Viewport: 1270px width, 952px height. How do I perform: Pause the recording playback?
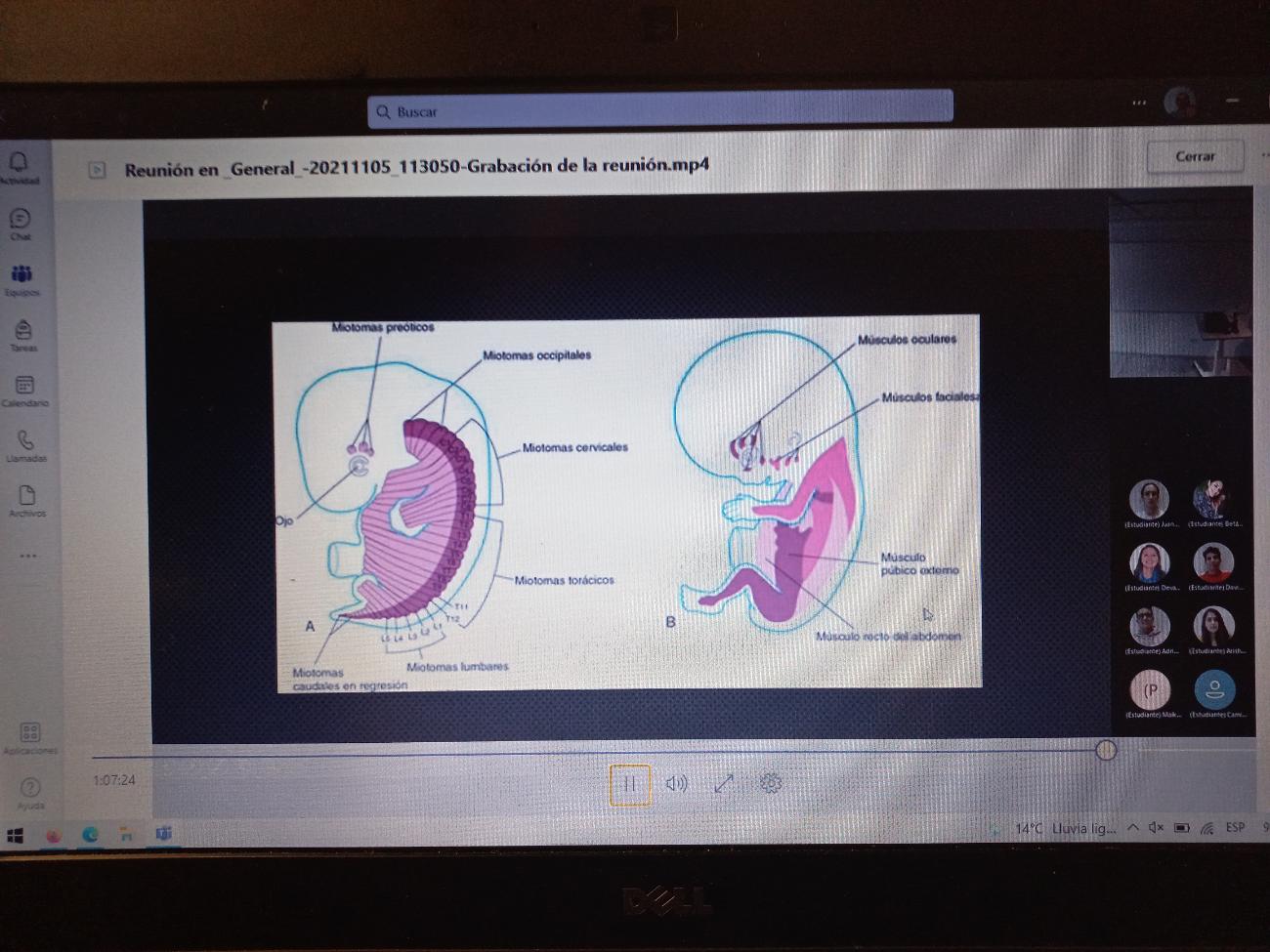tap(630, 784)
